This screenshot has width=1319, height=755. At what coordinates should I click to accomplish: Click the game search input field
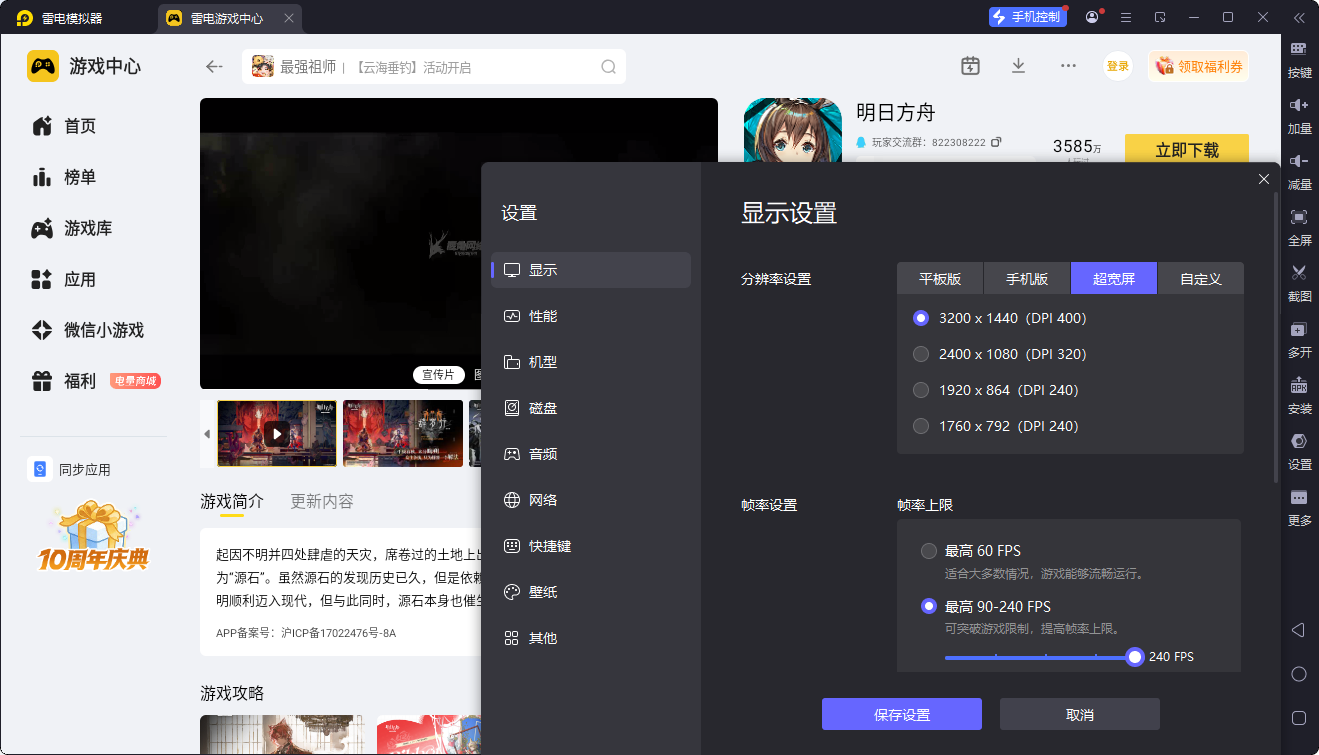tap(434, 67)
